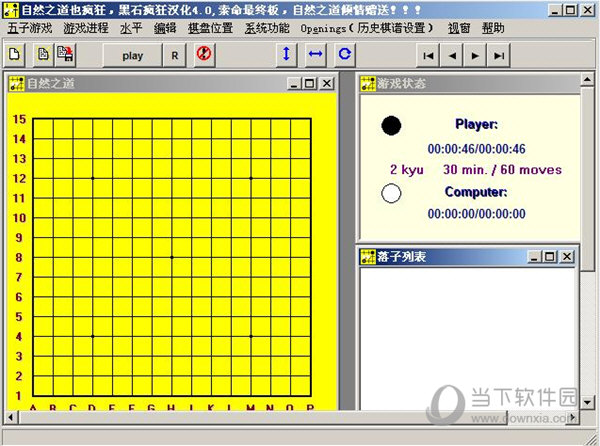The height and width of the screenshot is (446, 600).
Task: Click the black Player stone indicator
Action: click(x=391, y=125)
